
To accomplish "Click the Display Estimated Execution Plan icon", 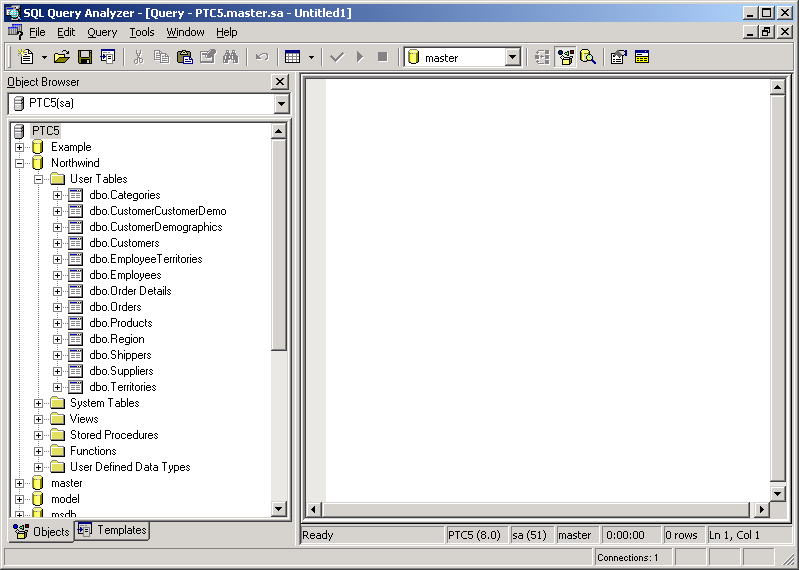I will coord(542,57).
